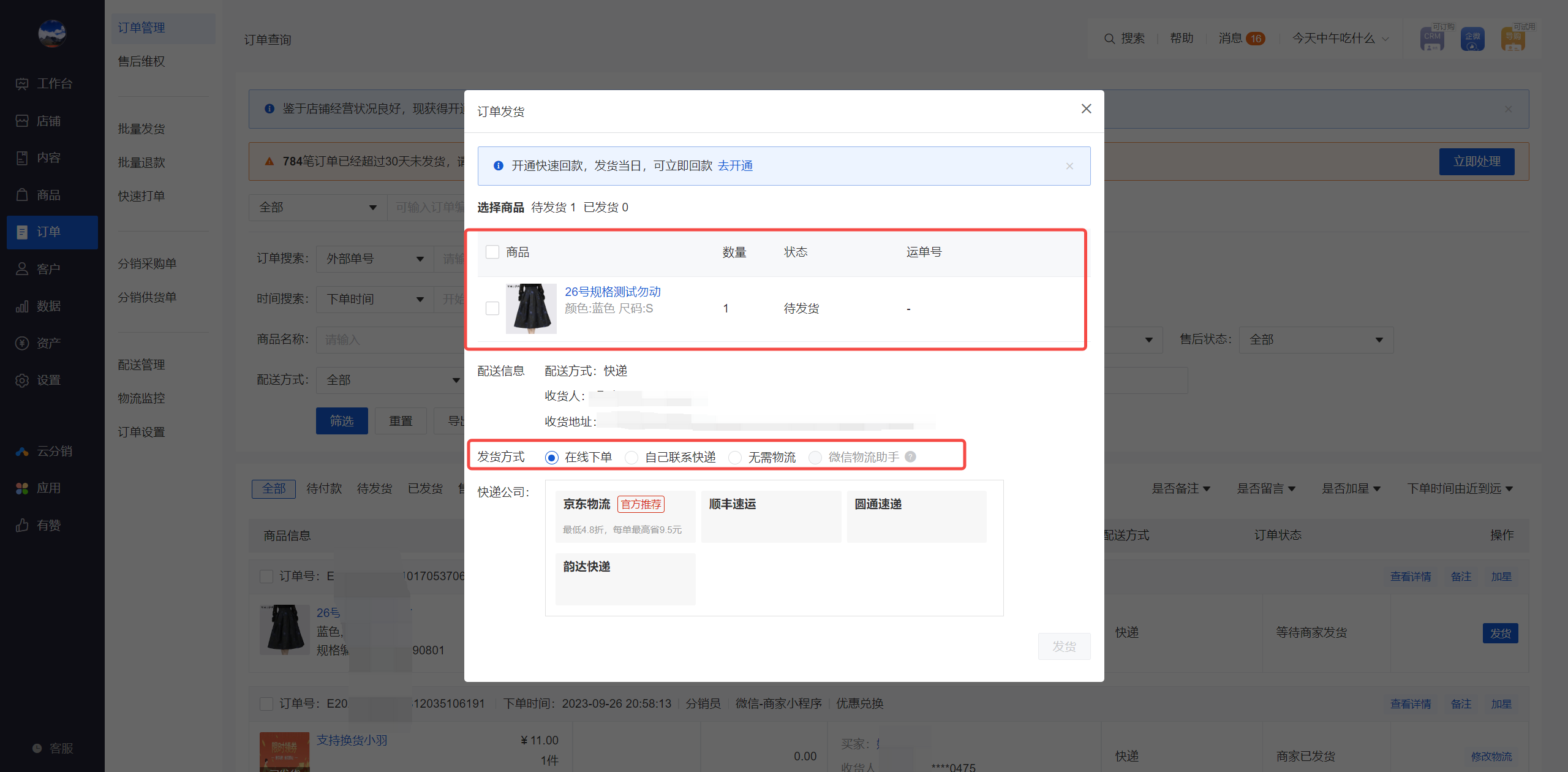Click the 设置 settings gear icon
This screenshot has width=1568, height=772.
(22, 380)
